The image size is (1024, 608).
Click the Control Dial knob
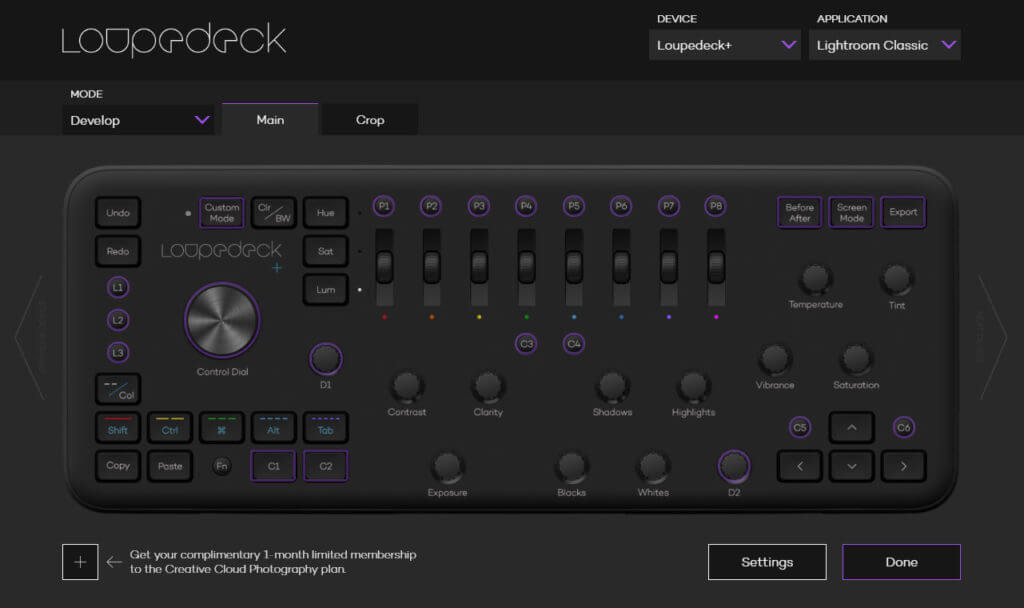pos(221,320)
